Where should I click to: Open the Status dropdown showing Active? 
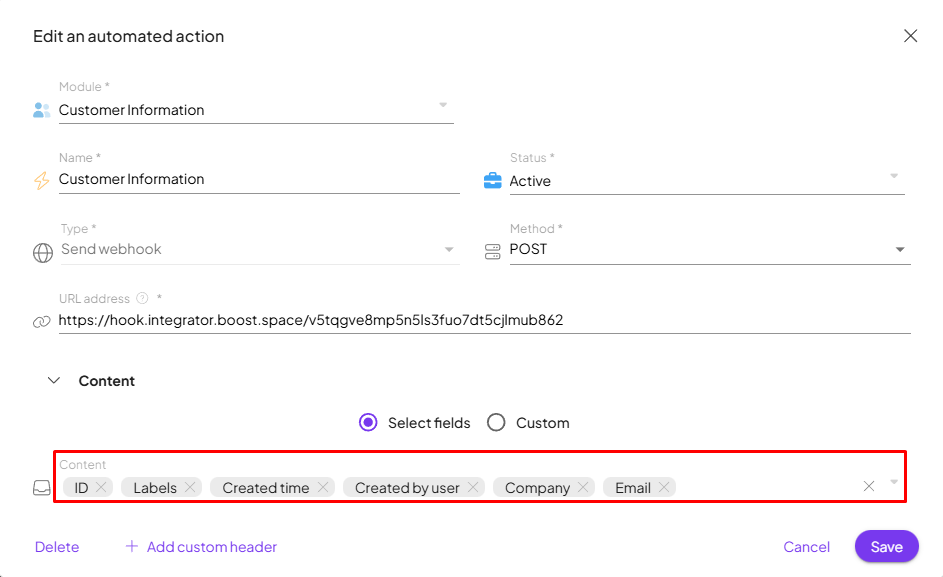pyautogui.click(x=893, y=177)
